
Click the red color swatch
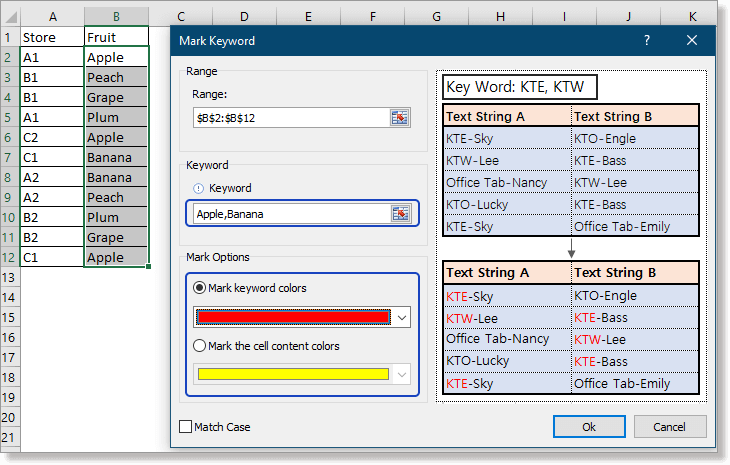tap(292, 317)
